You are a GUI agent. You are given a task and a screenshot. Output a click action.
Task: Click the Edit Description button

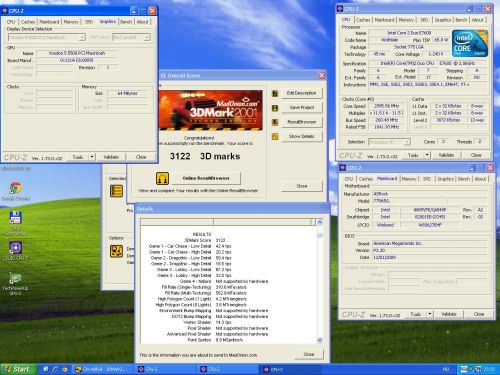pos(302,93)
